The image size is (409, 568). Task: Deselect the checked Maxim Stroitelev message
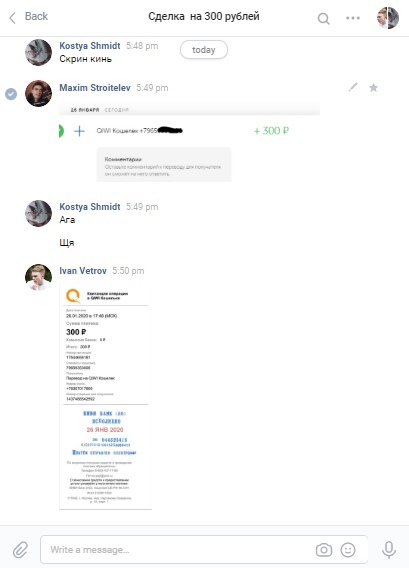11,94
